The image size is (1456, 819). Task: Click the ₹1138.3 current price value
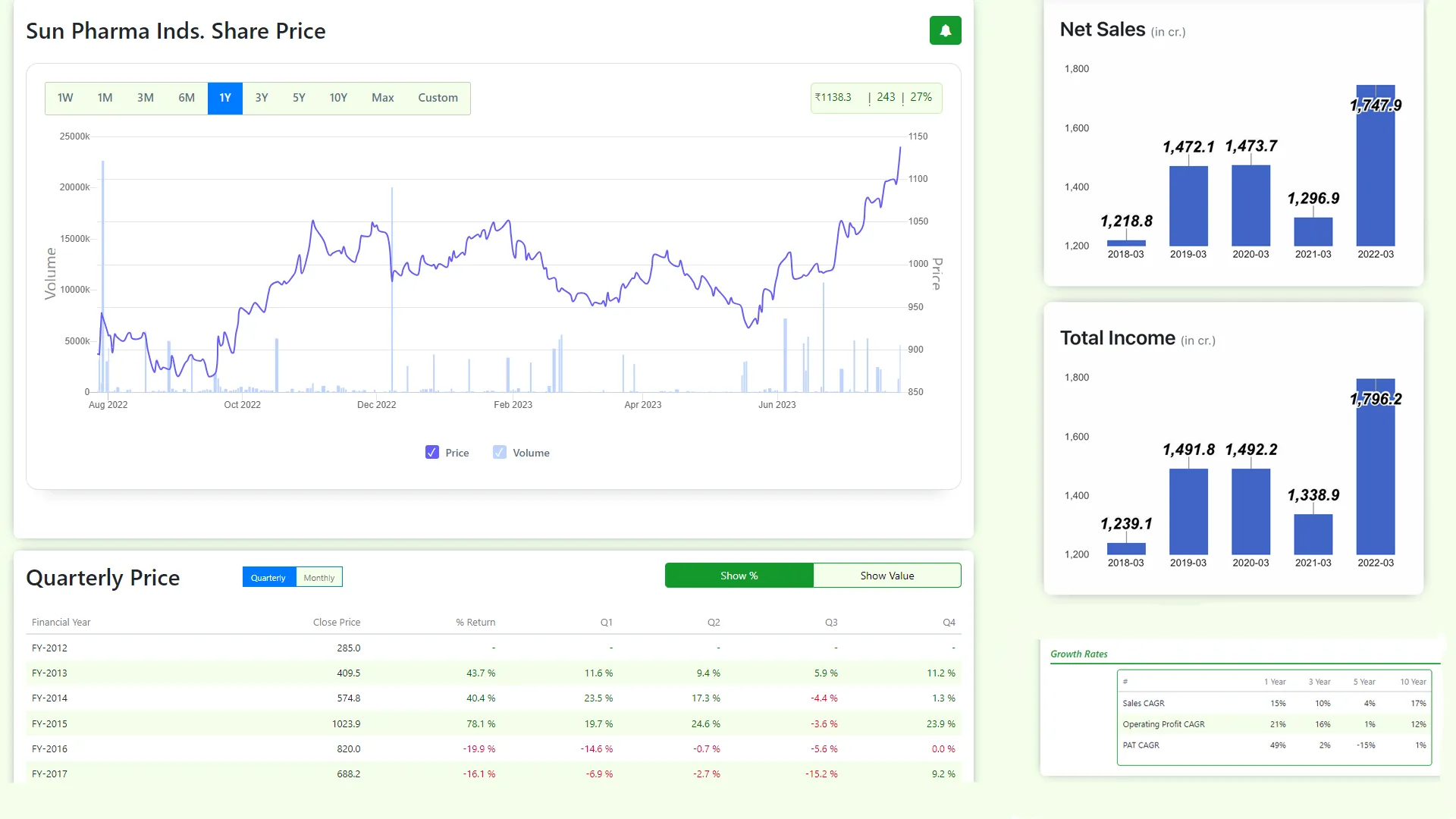[x=833, y=97]
